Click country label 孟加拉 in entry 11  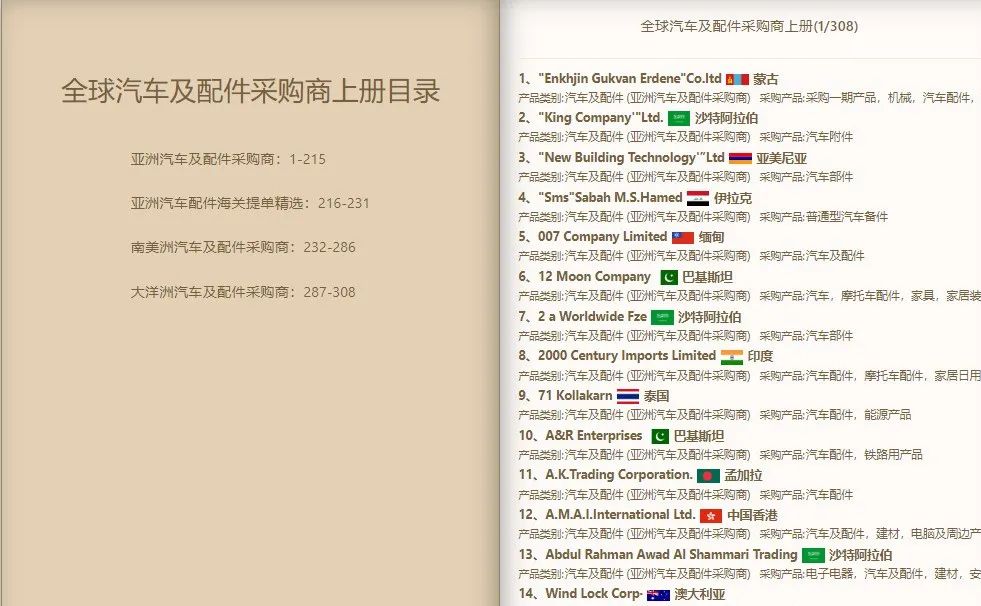pyautogui.click(x=743, y=476)
